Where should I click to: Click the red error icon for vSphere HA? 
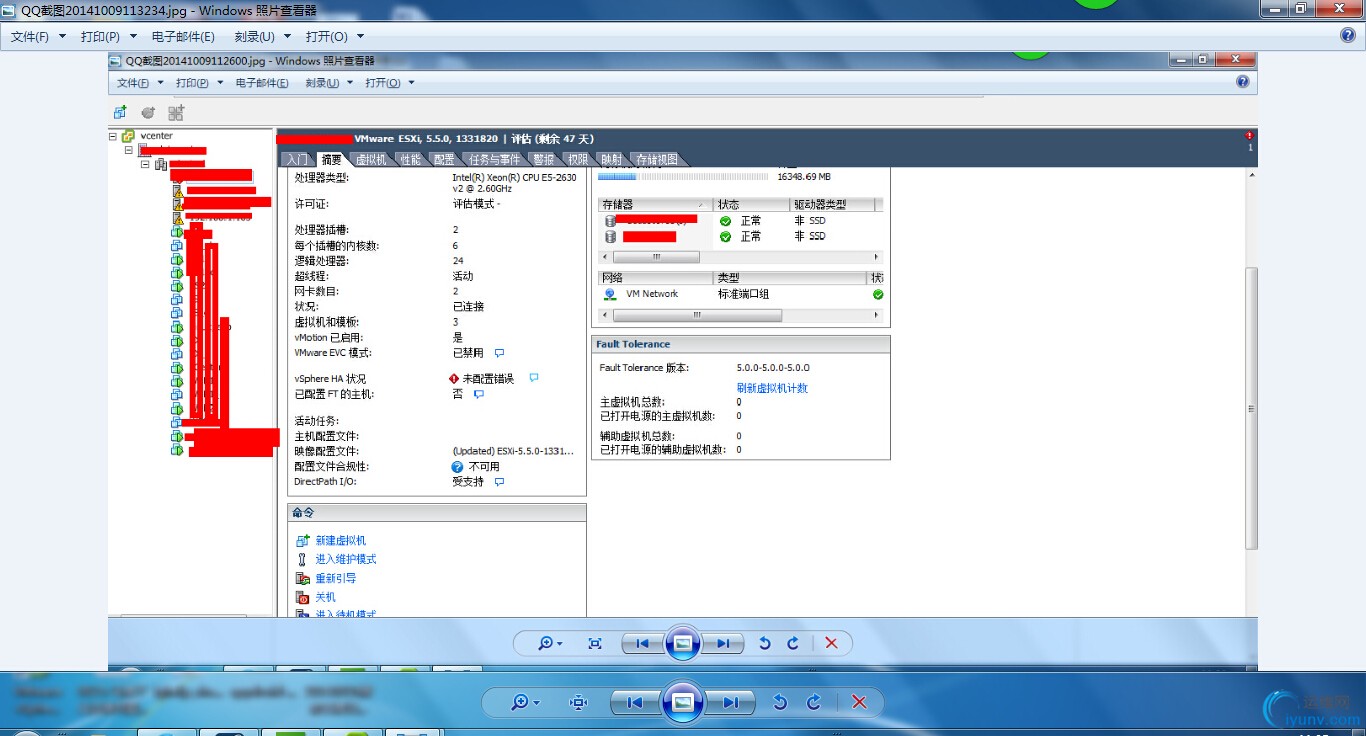pos(455,379)
